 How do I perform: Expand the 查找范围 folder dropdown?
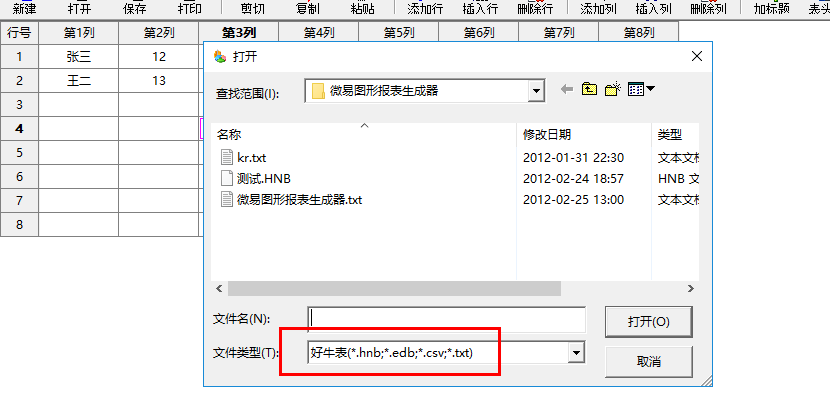click(x=537, y=91)
